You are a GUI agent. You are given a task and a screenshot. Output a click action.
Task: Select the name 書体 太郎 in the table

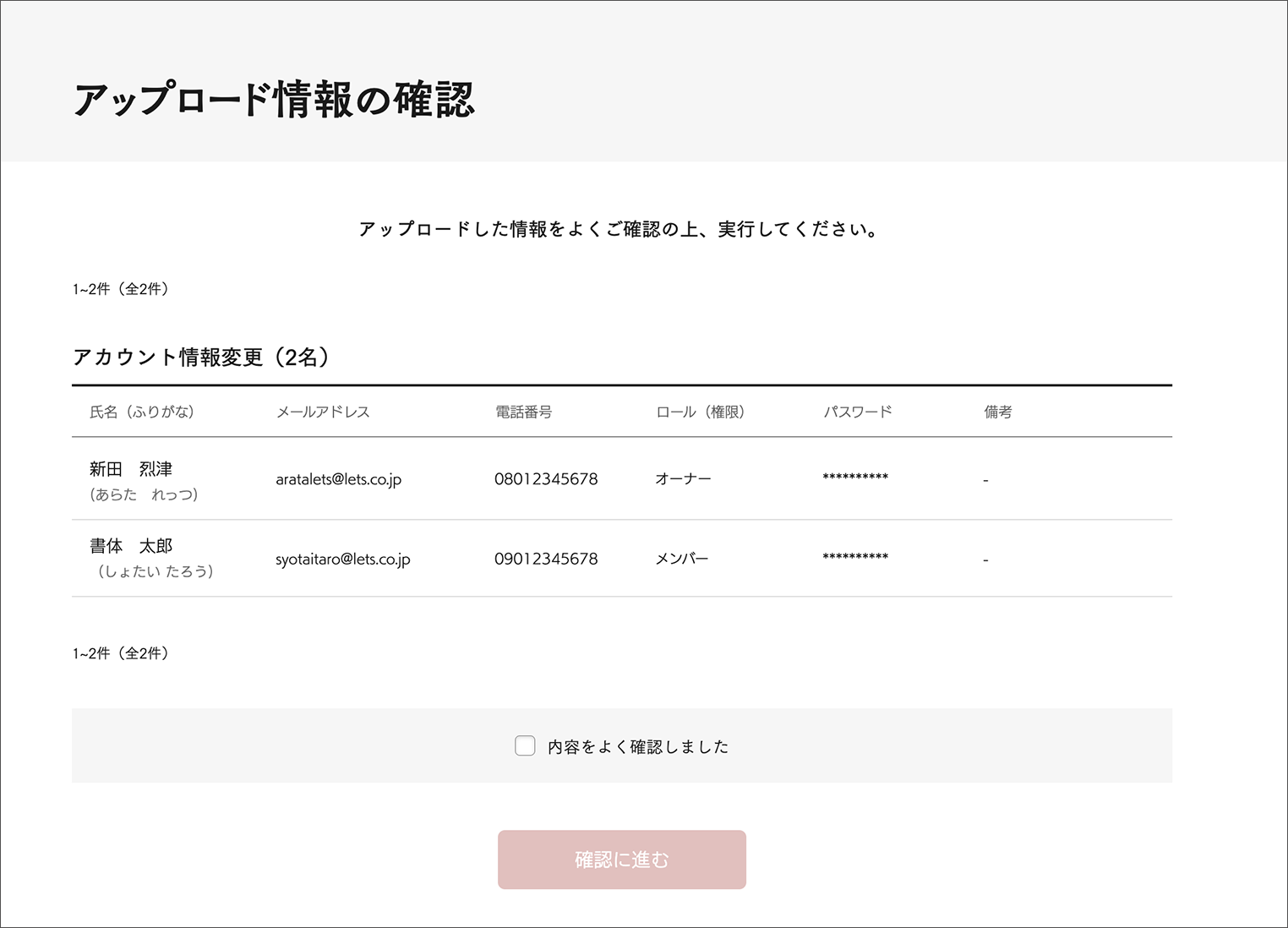(x=131, y=546)
